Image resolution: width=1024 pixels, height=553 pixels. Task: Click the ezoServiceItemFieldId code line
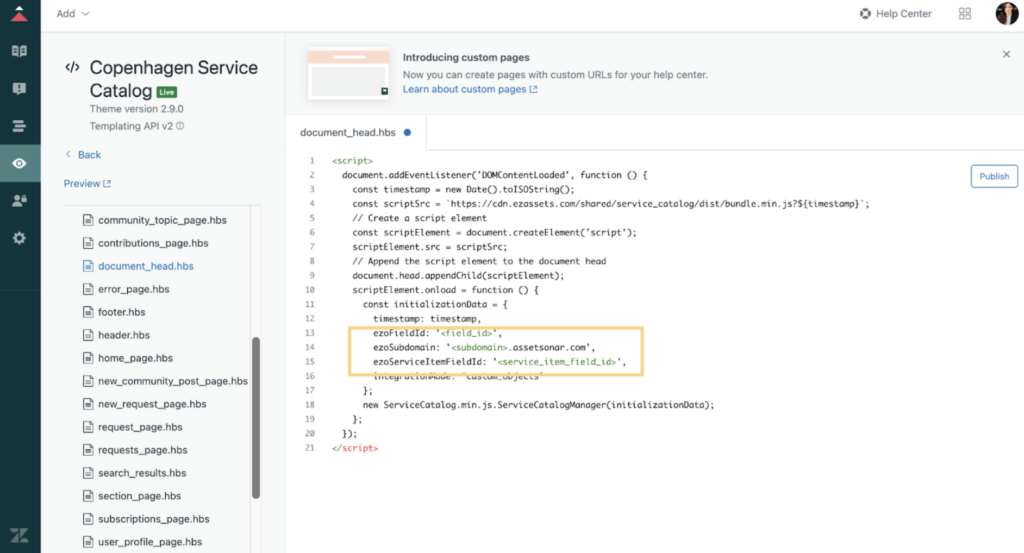pyautogui.click(x=500, y=362)
